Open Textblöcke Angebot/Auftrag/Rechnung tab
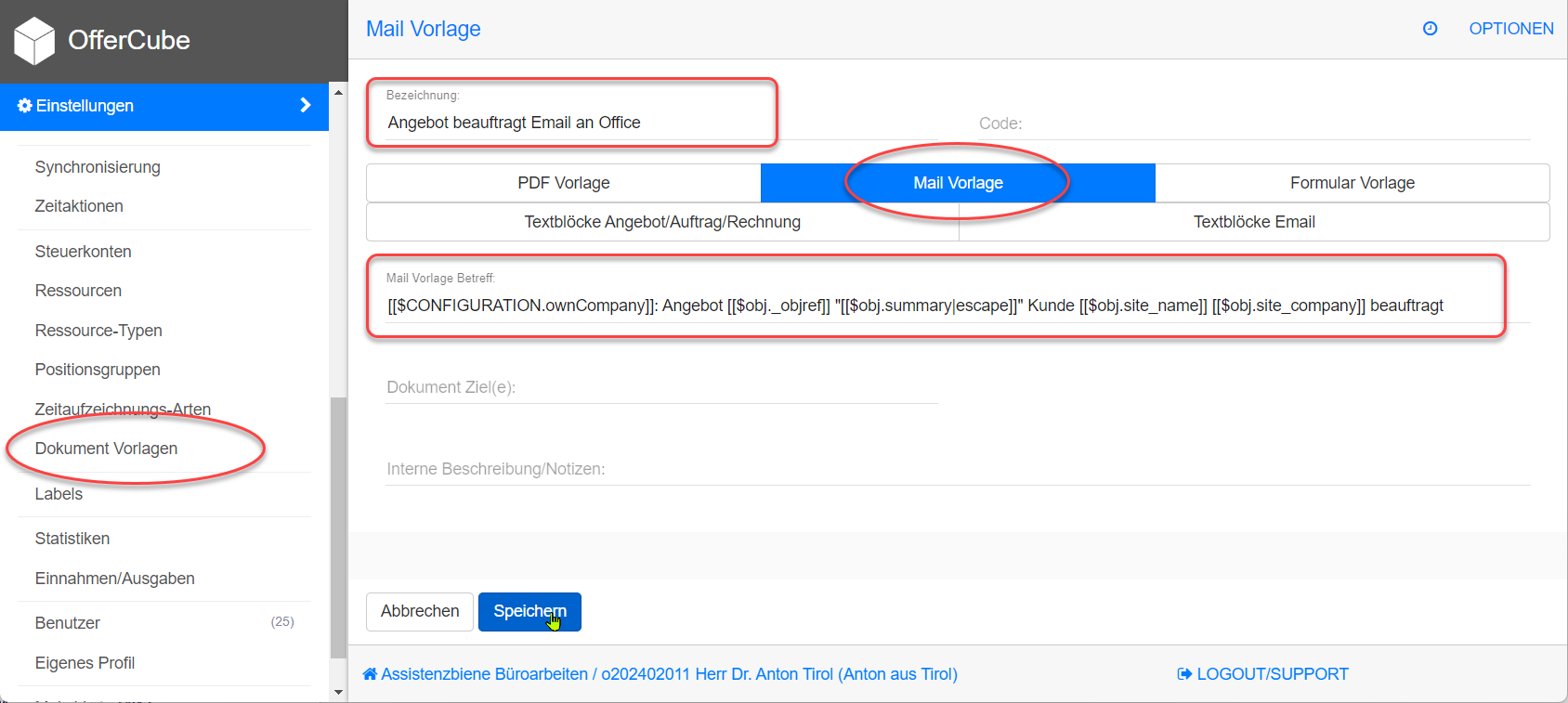 662,222
